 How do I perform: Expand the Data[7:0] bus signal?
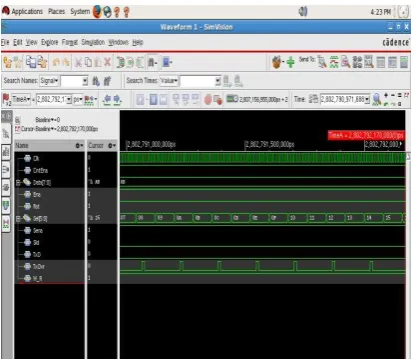click(19, 182)
